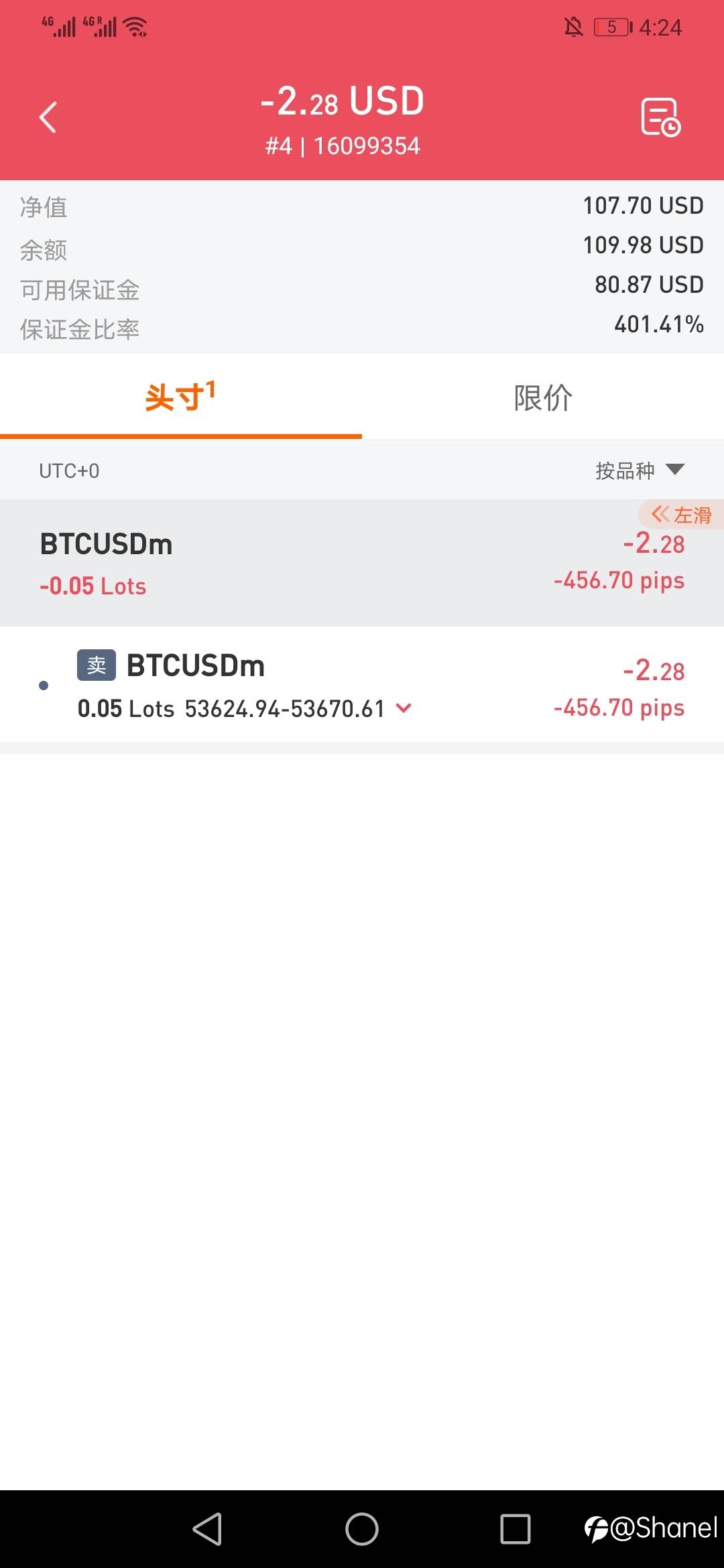This screenshot has height=1568, width=724.
Task: Open the order history icon
Action: 660,117
